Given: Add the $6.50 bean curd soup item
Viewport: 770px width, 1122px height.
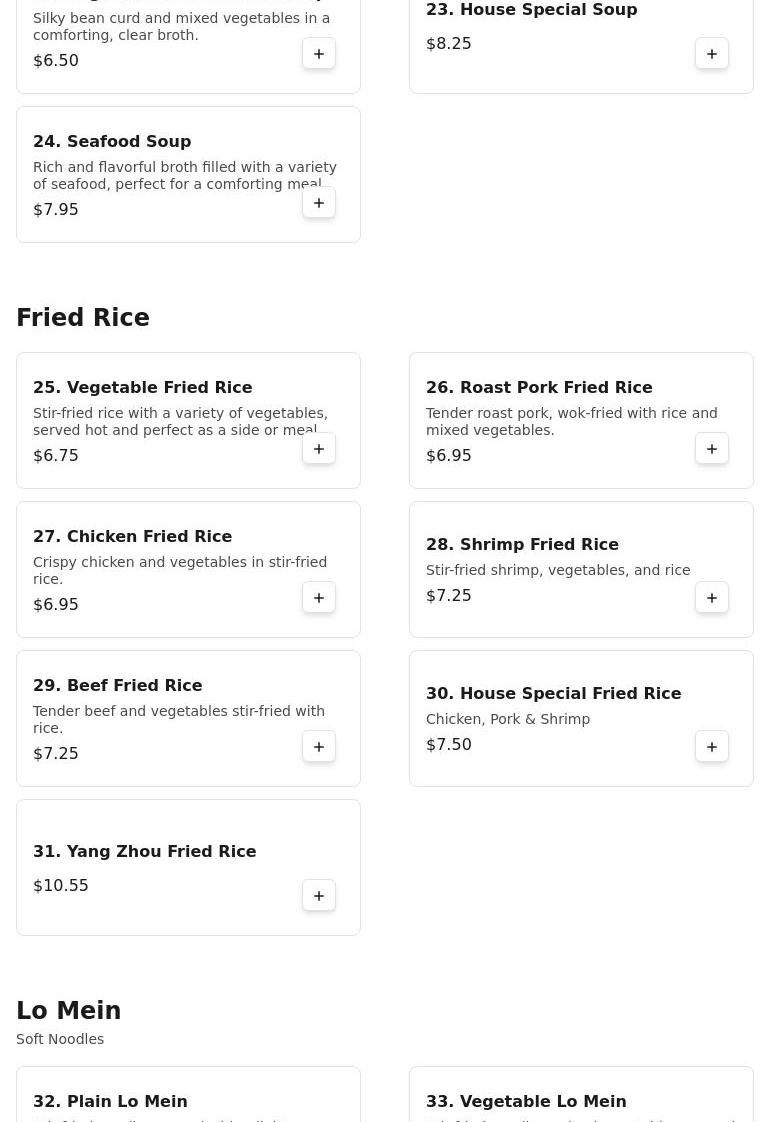Looking at the screenshot, I should (x=319, y=54).
